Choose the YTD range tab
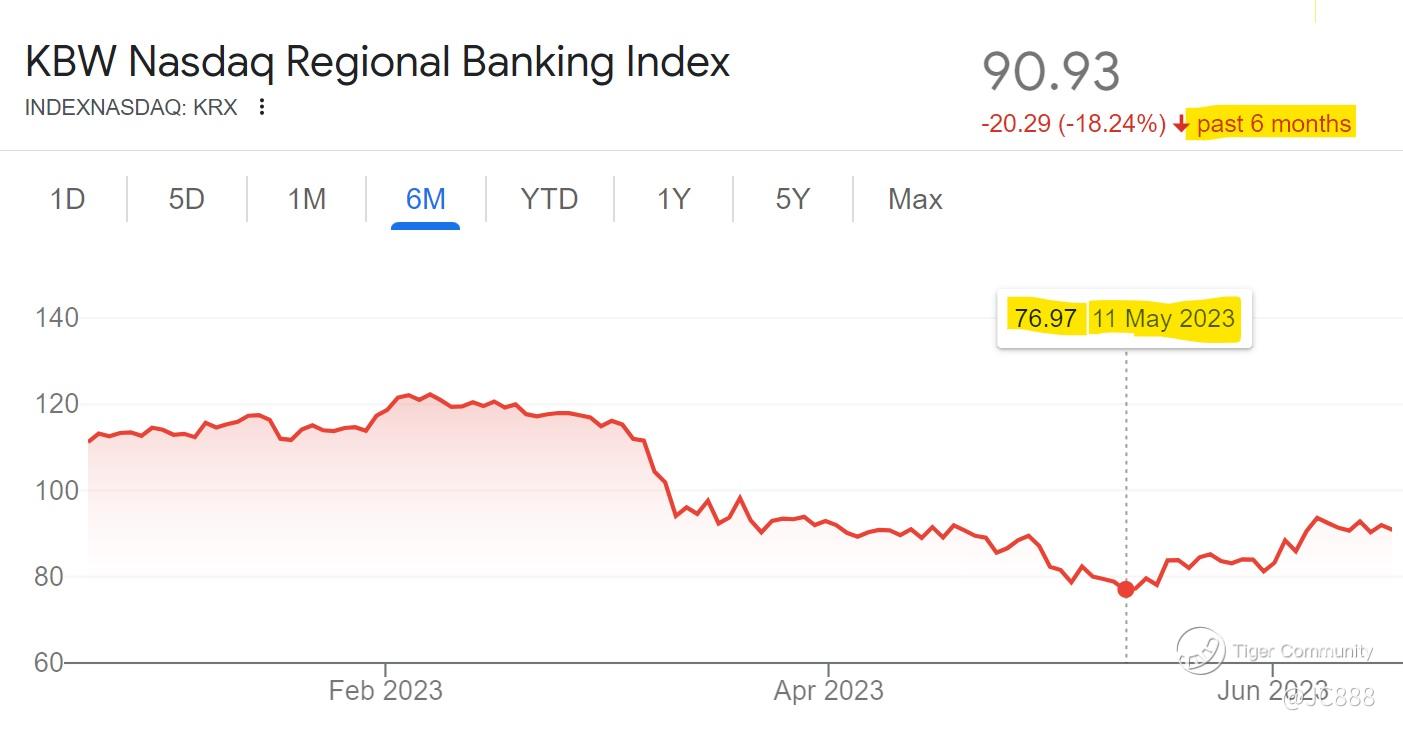Image resolution: width=1403 pixels, height=729 pixels. [x=549, y=199]
